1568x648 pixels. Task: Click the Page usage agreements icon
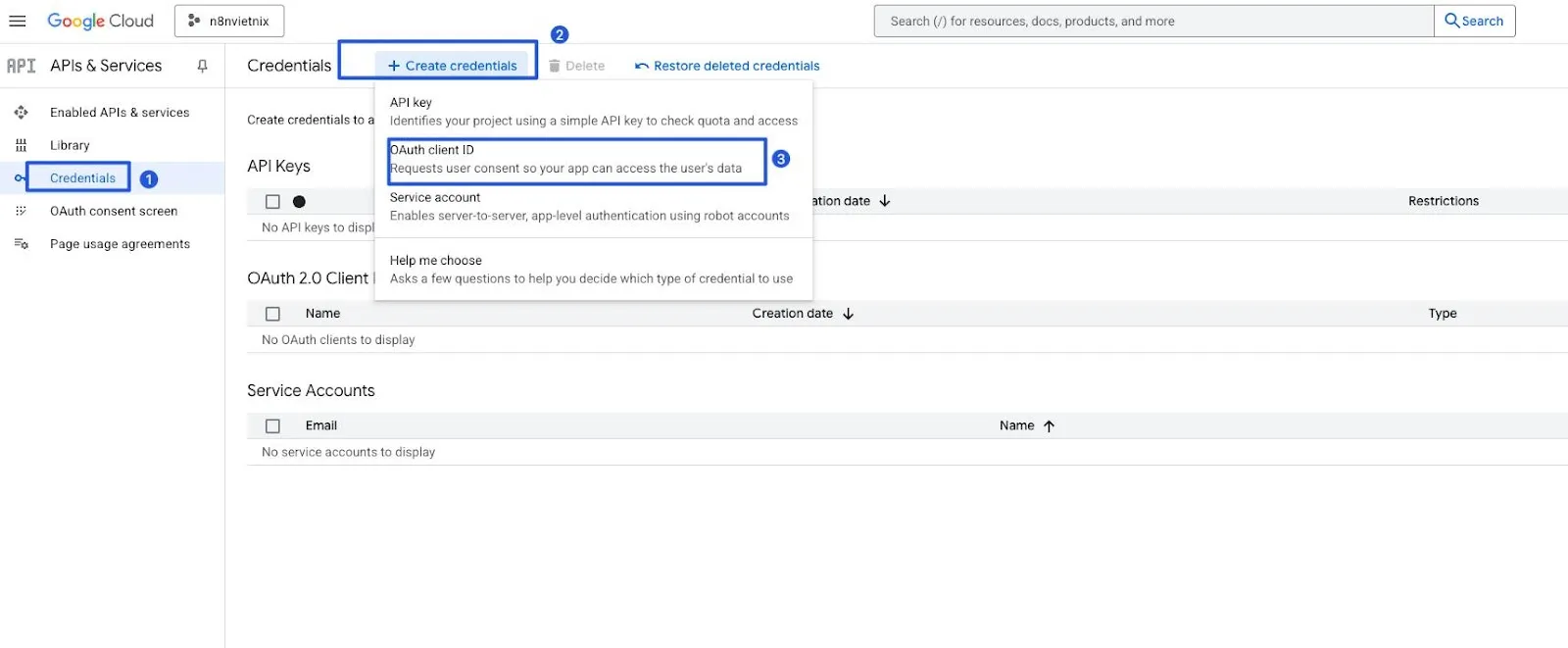(21, 244)
